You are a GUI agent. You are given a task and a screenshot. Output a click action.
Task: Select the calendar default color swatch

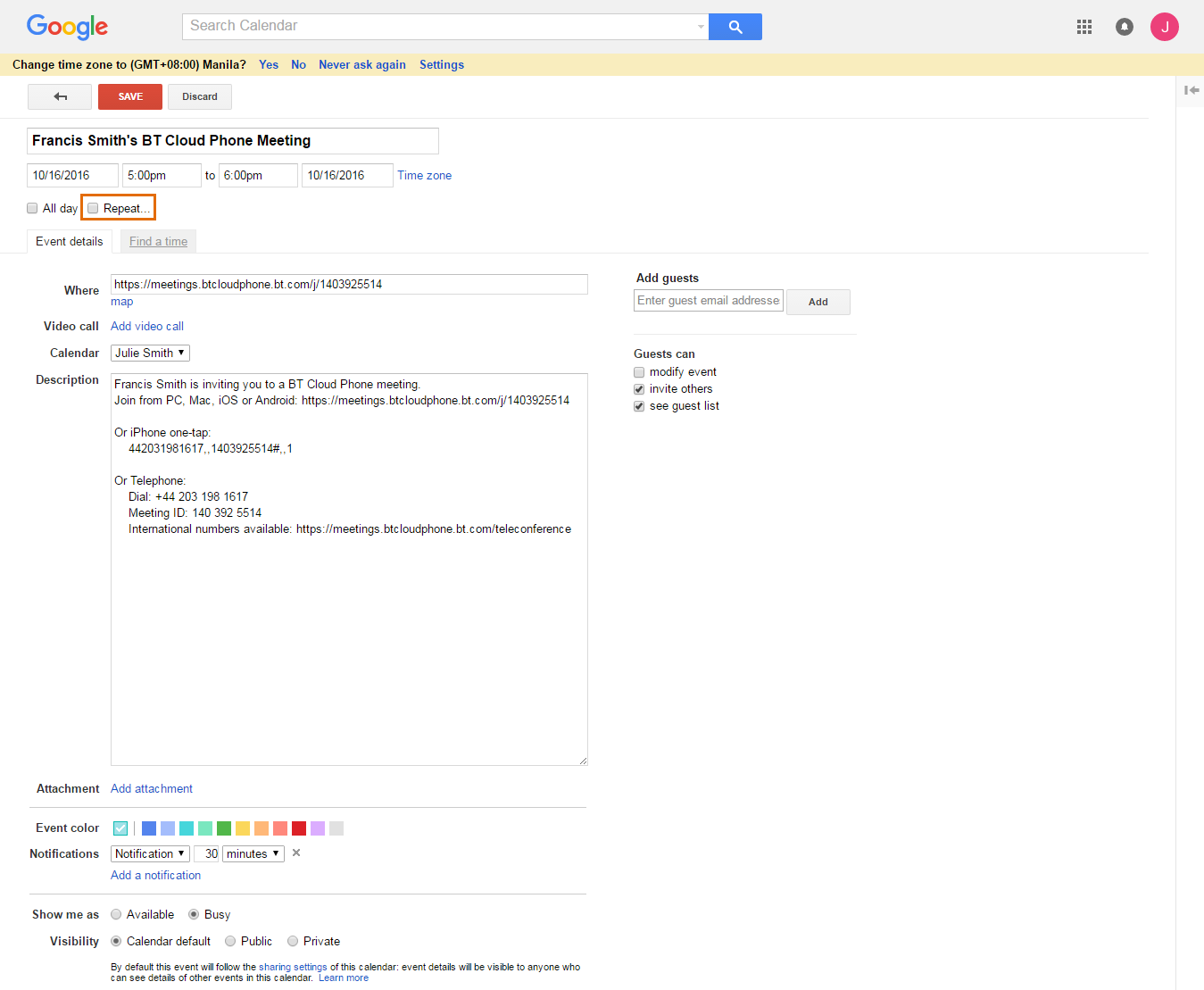[120, 828]
